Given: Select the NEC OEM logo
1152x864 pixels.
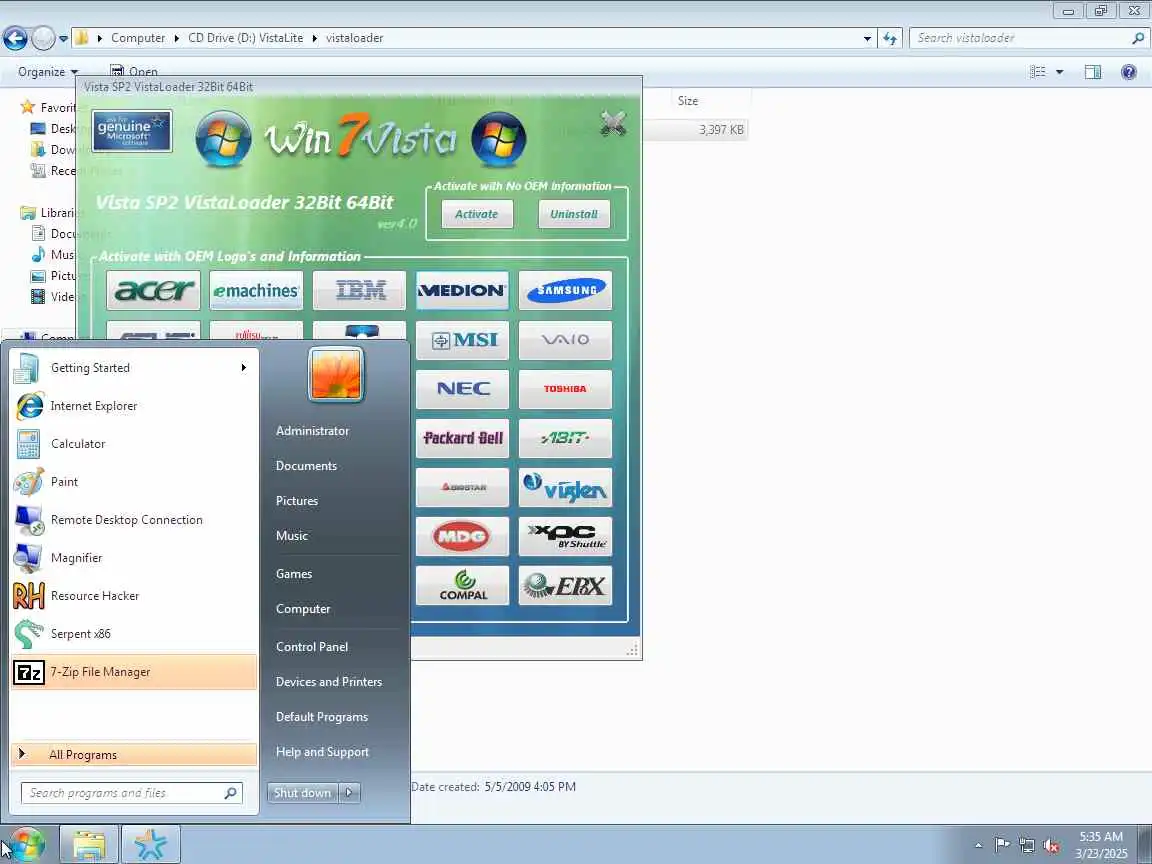Looking at the screenshot, I should (x=462, y=389).
